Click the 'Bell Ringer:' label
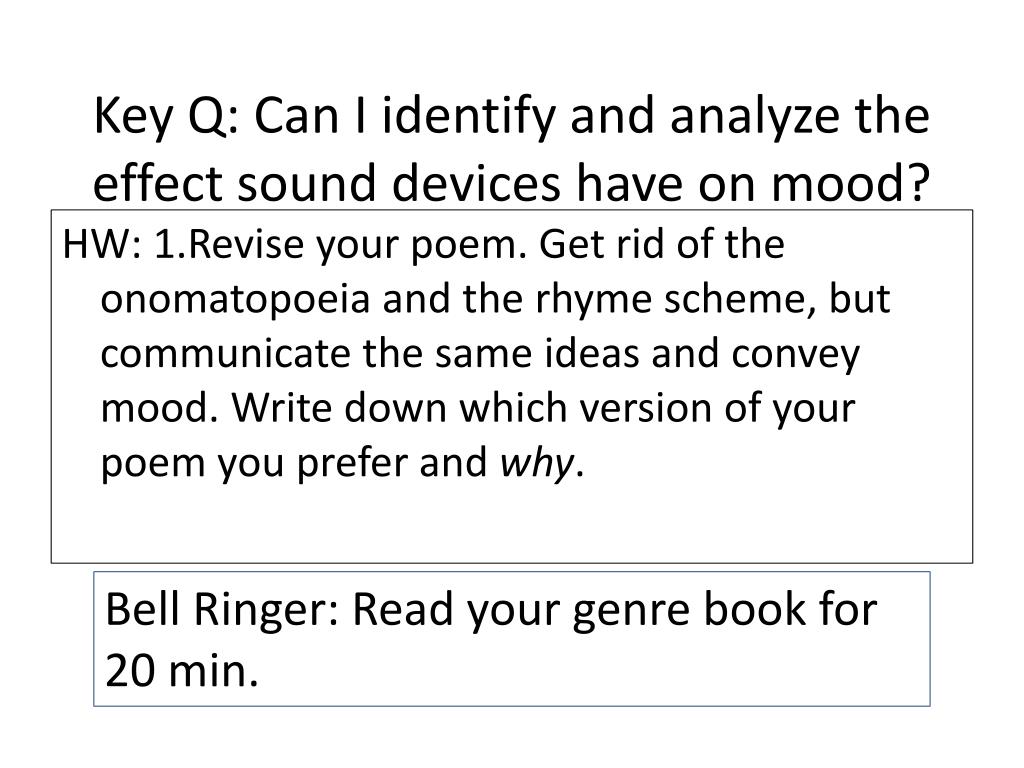The height and width of the screenshot is (768, 1024). tap(222, 610)
